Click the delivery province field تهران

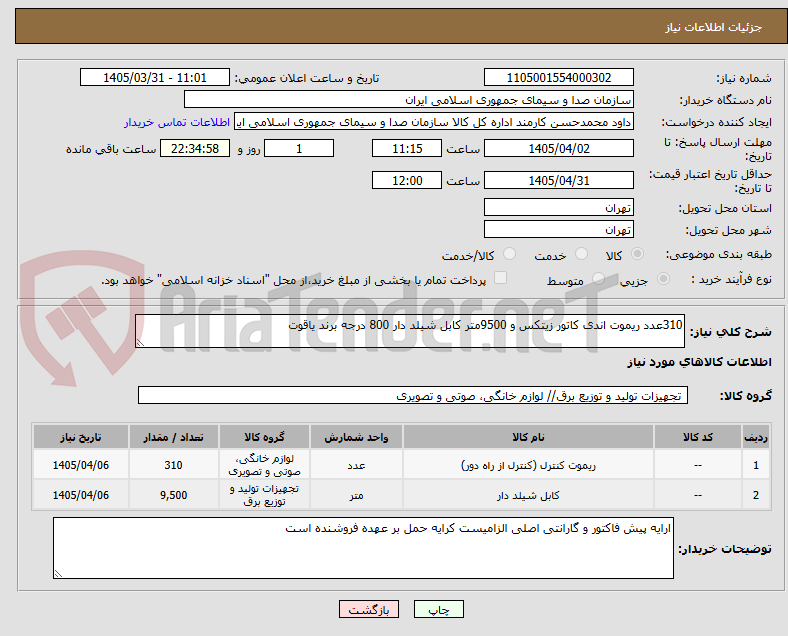coord(559,207)
